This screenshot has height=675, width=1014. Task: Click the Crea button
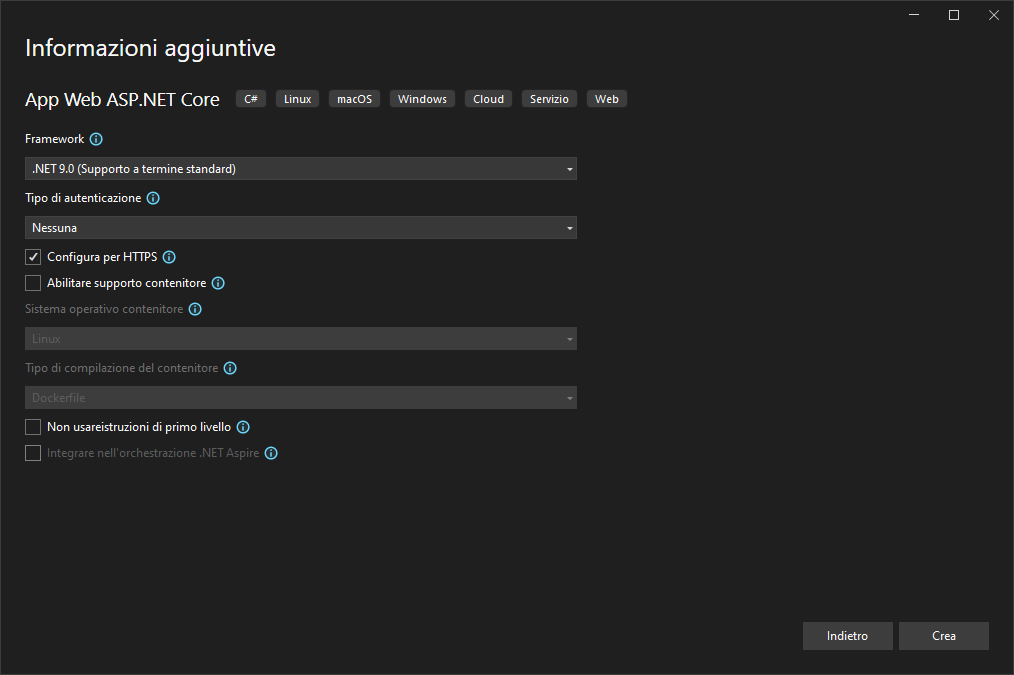point(944,636)
